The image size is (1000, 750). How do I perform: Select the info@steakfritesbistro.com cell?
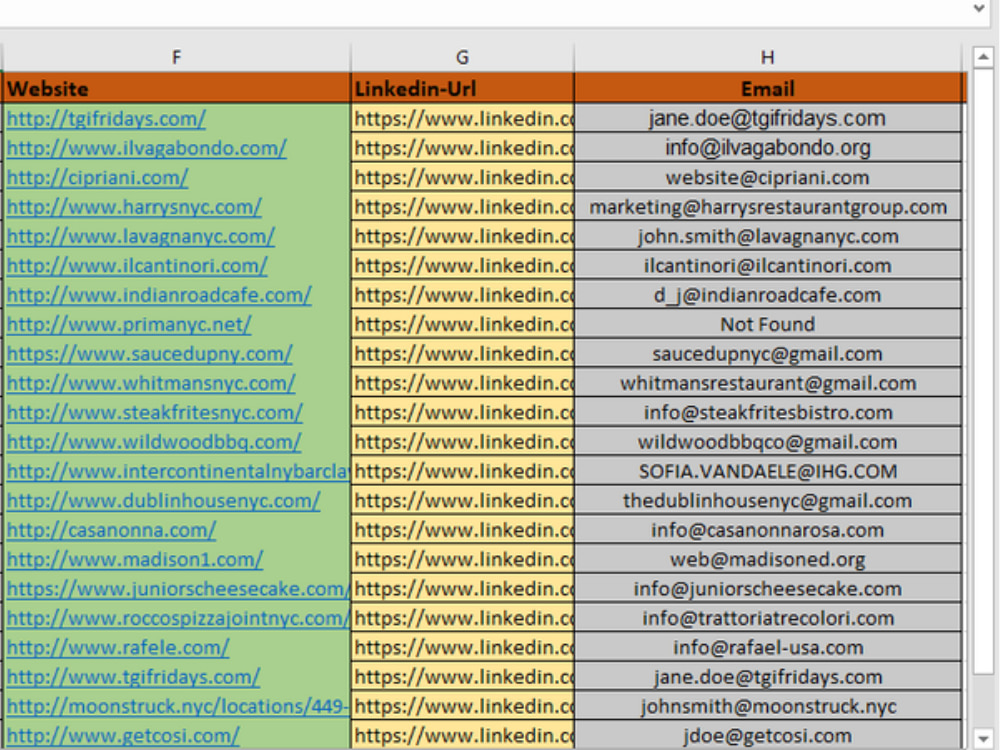point(768,412)
